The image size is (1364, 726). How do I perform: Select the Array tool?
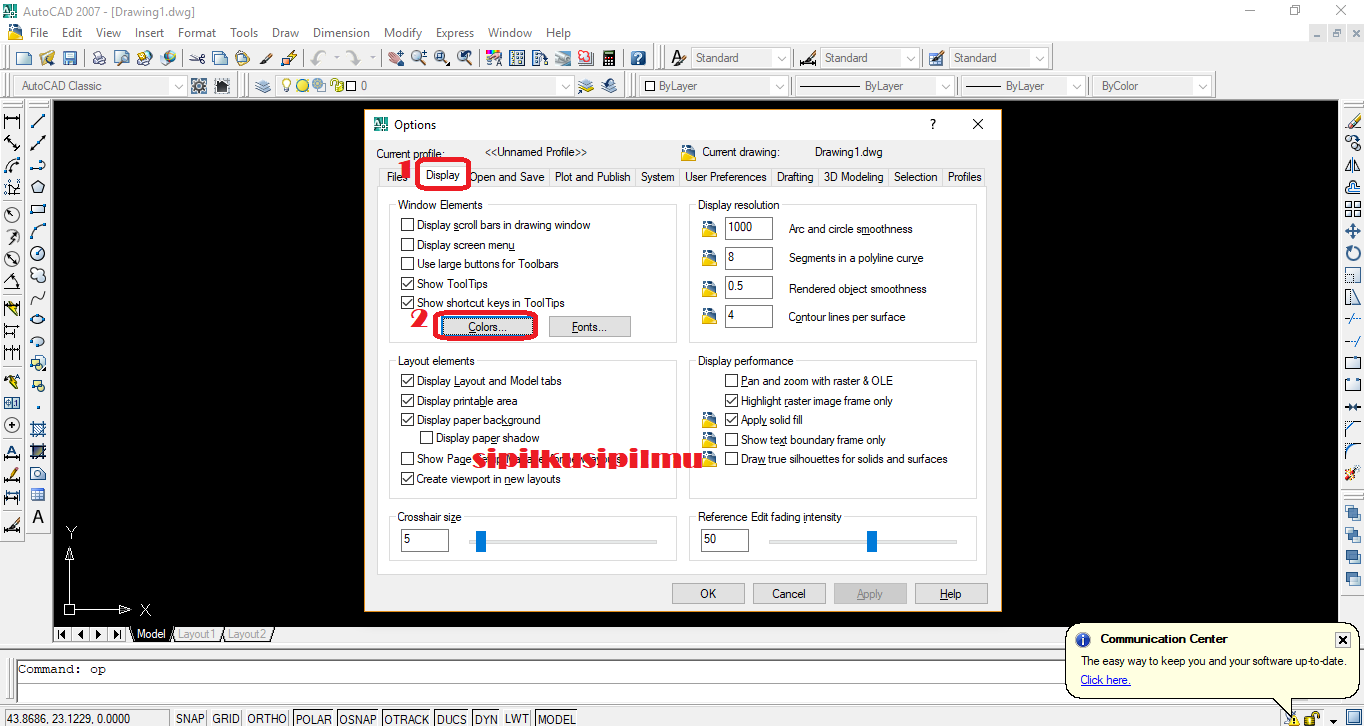pos(1353,209)
